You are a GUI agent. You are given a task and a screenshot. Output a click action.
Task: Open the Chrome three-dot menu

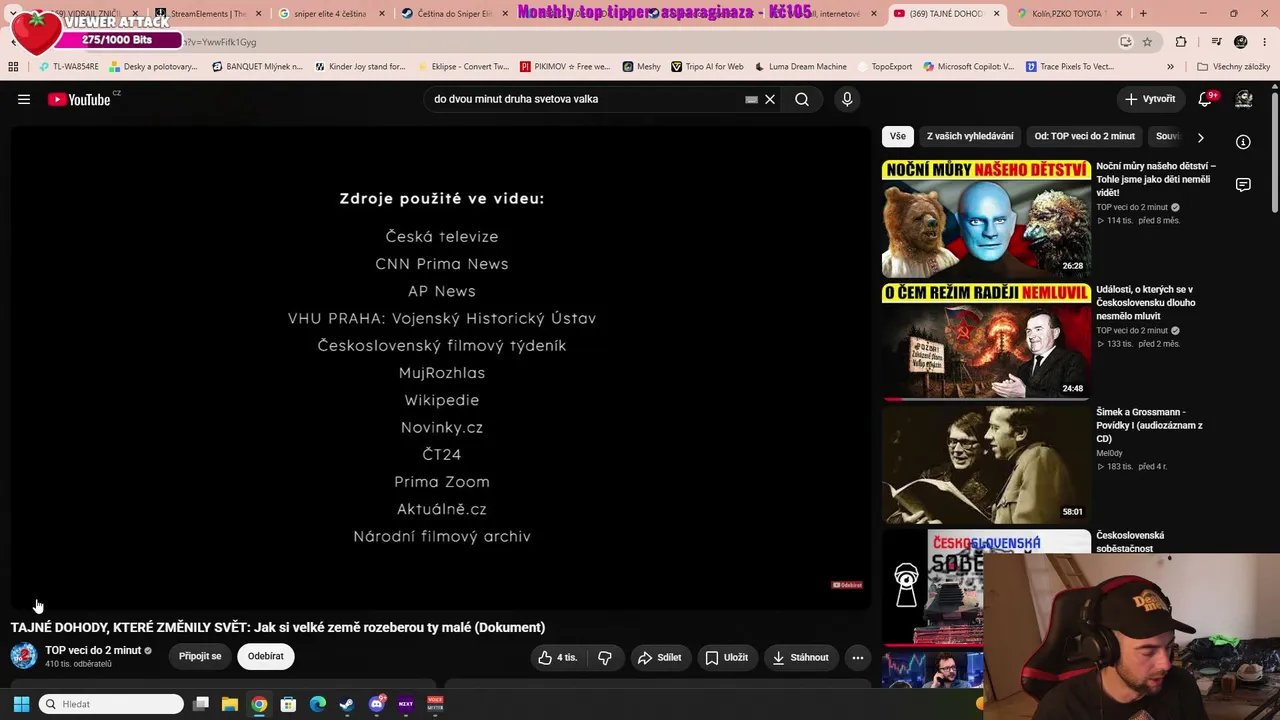[1264, 42]
